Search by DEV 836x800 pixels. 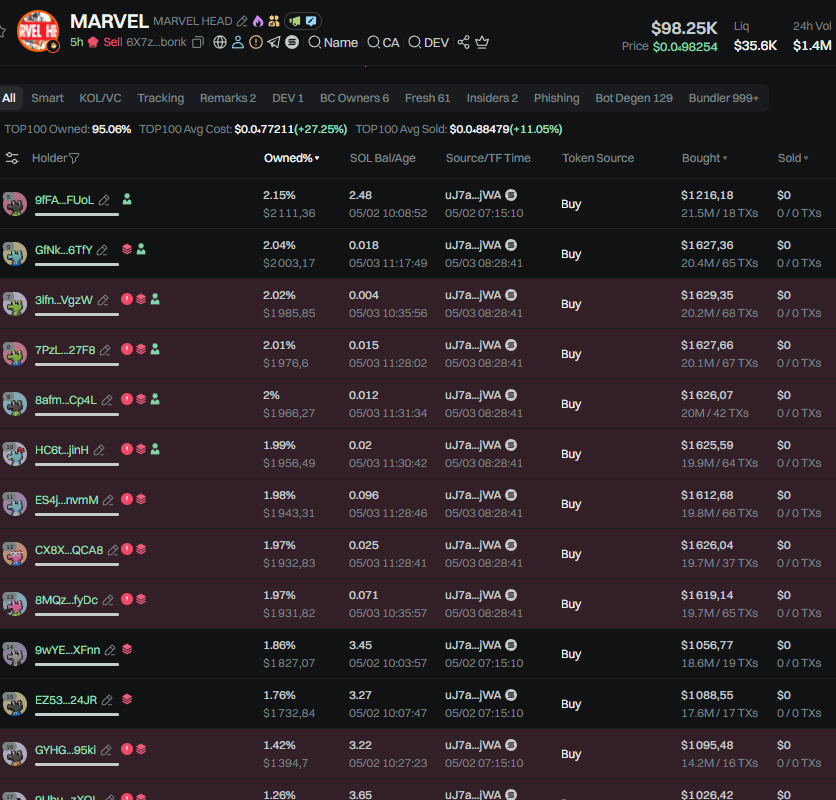point(429,42)
